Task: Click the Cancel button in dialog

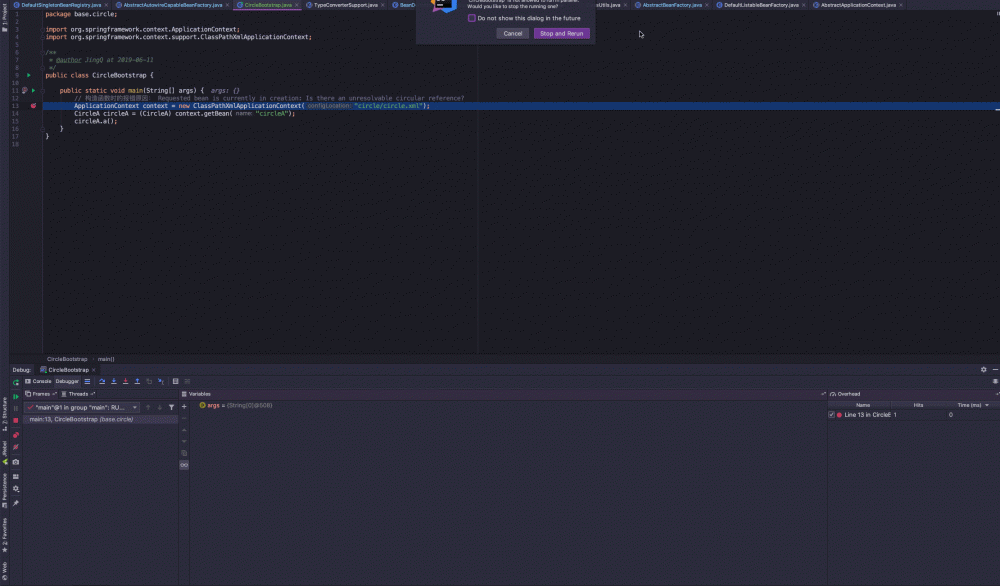Action: [x=513, y=33]
